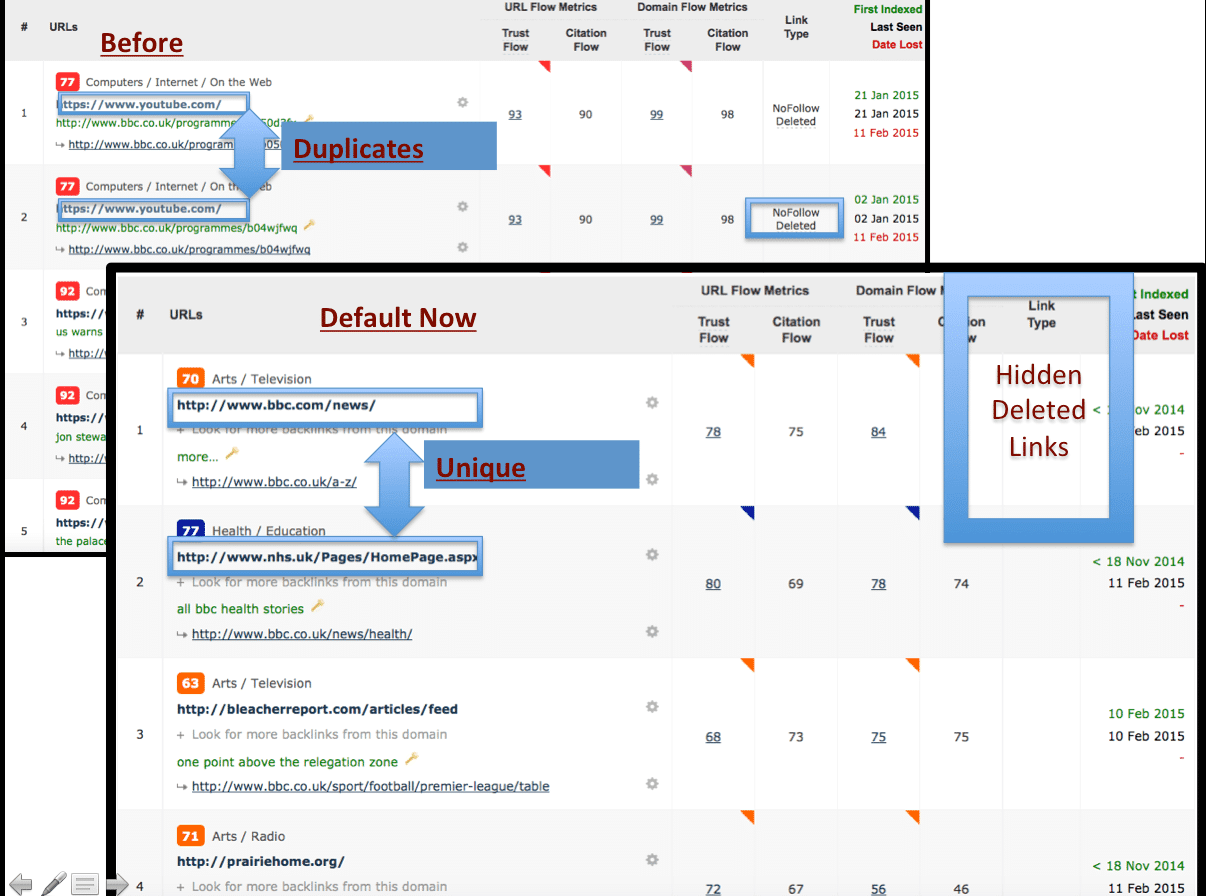Open gear menu beside bleacherreport.com/articles/feed

point(652,707)
